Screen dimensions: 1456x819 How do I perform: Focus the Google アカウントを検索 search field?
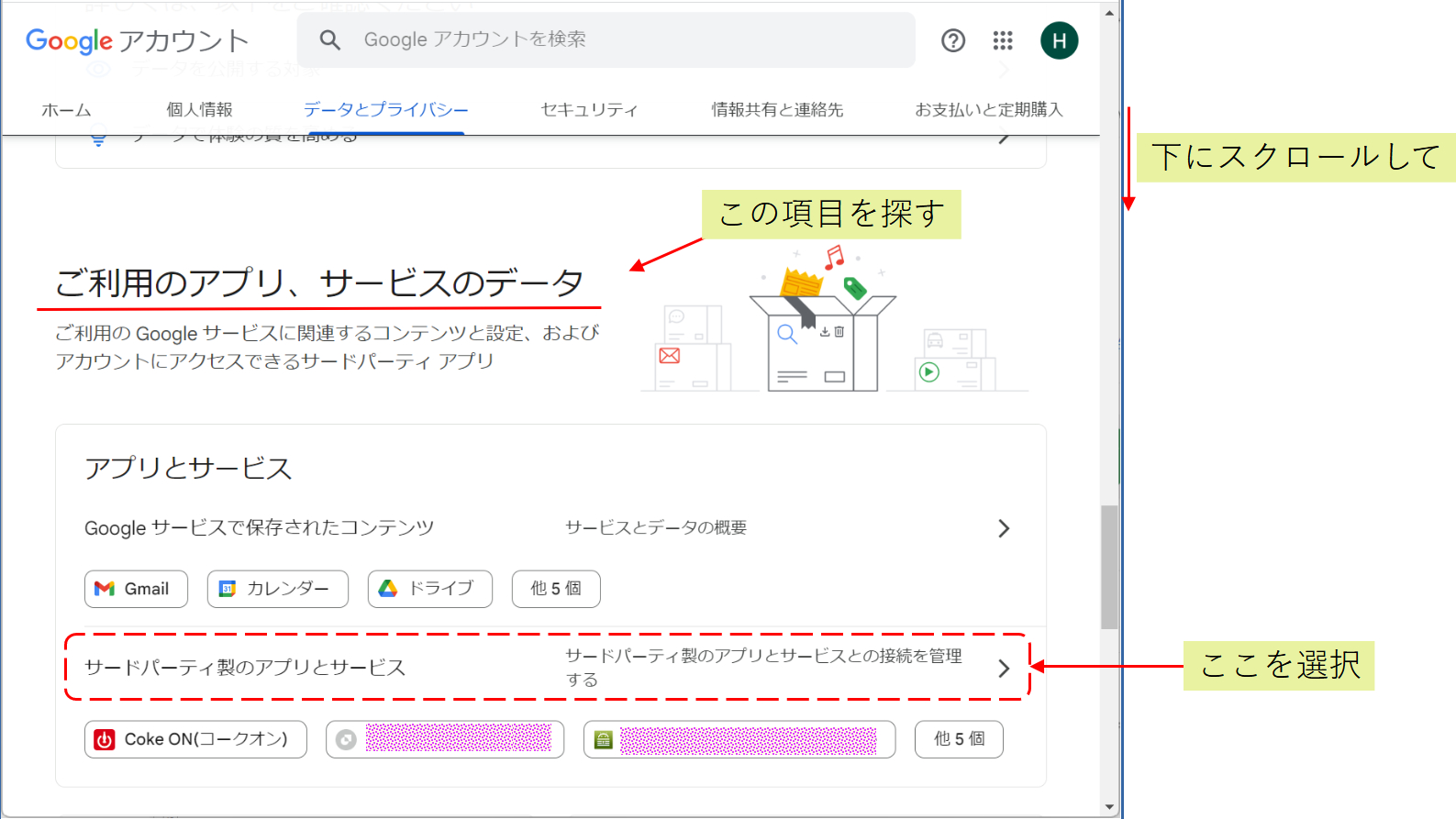(606, 39)
